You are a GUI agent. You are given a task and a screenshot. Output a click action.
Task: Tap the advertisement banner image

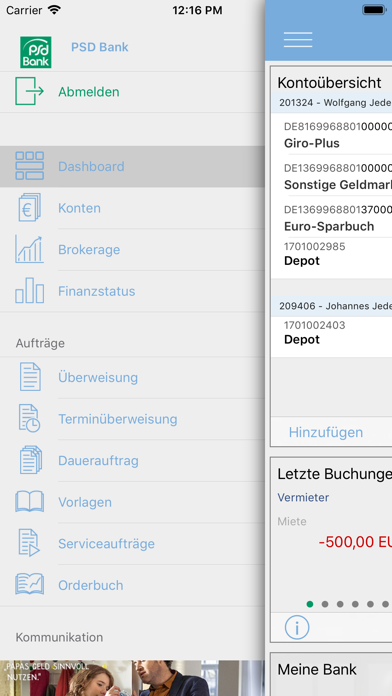[x=132, y=678]
